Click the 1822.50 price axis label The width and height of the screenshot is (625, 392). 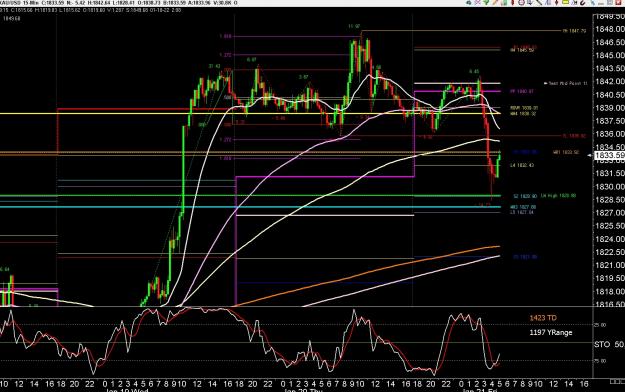609,252
